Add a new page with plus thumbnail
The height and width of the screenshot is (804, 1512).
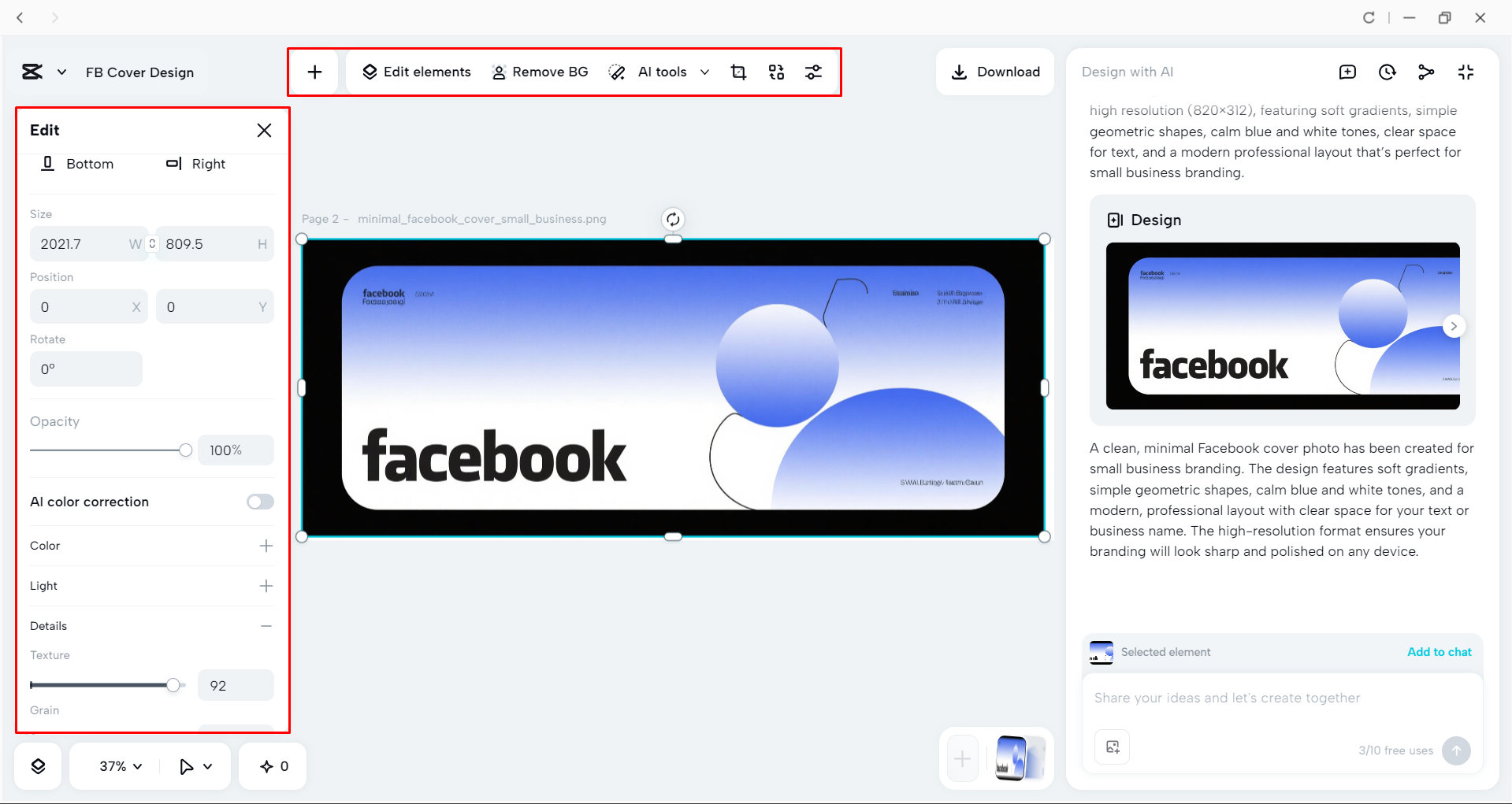962,759
